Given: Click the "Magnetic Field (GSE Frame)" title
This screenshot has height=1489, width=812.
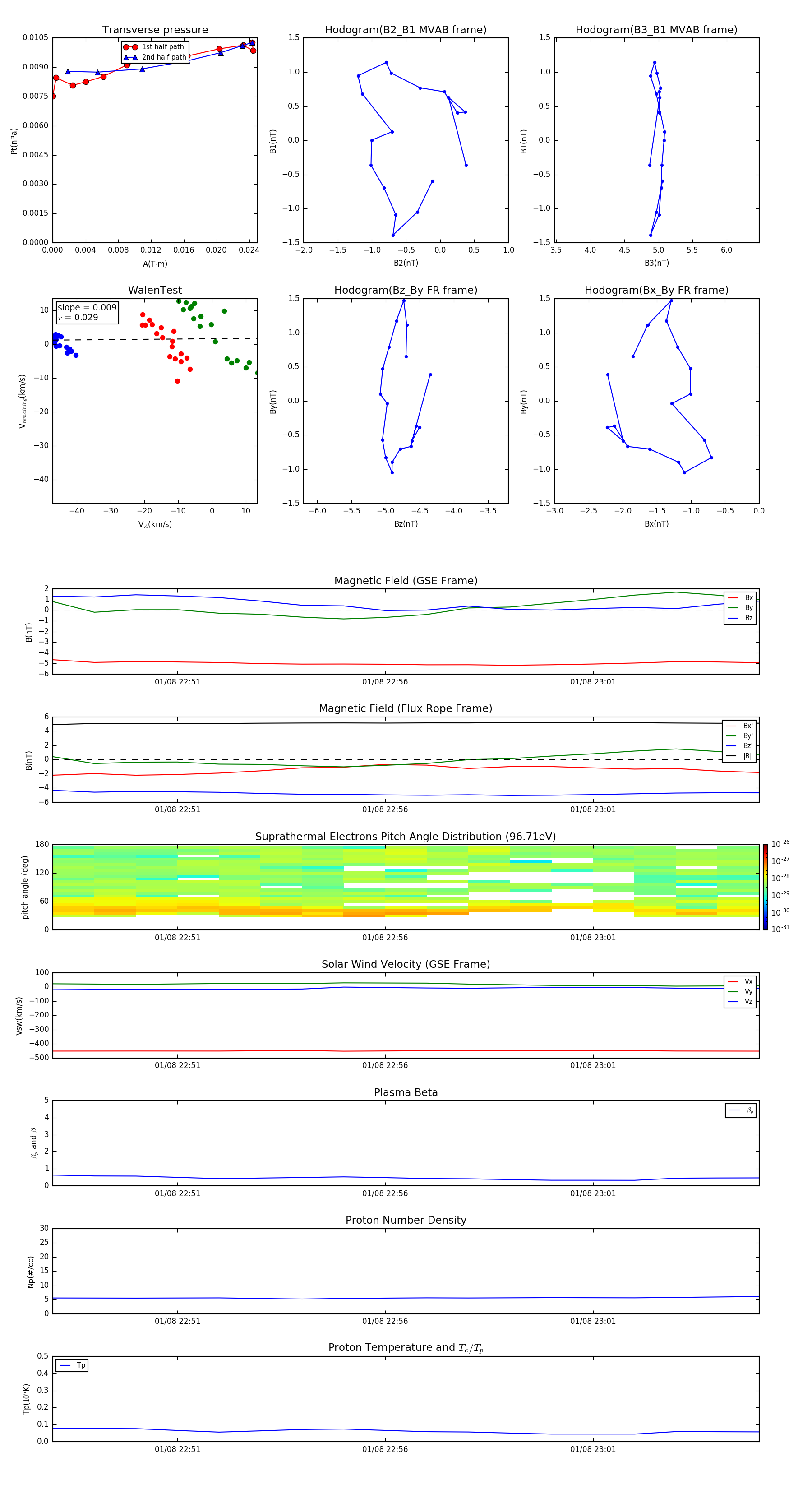Looking at the screenshot, I should click(406, 580).
